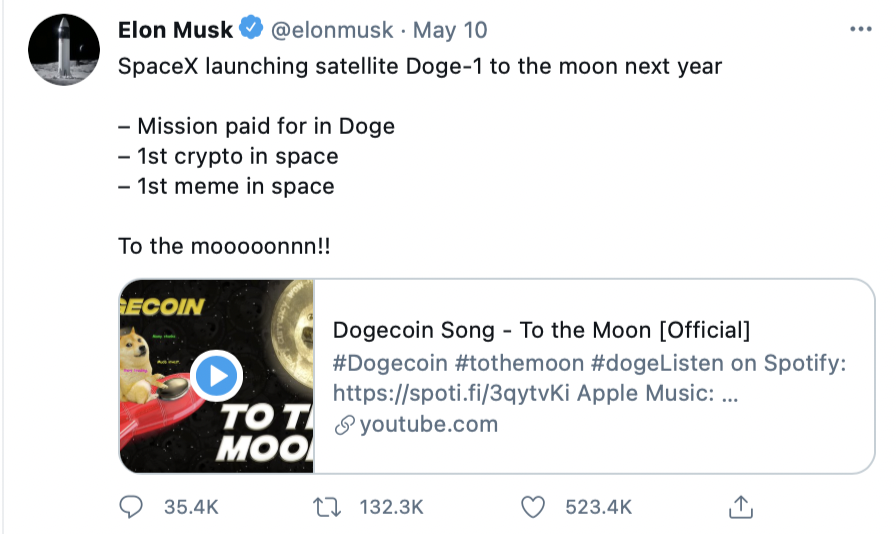Click the reply speech bubble icon
Viewport: 896px width, 534px height.
tap(131, 507)
